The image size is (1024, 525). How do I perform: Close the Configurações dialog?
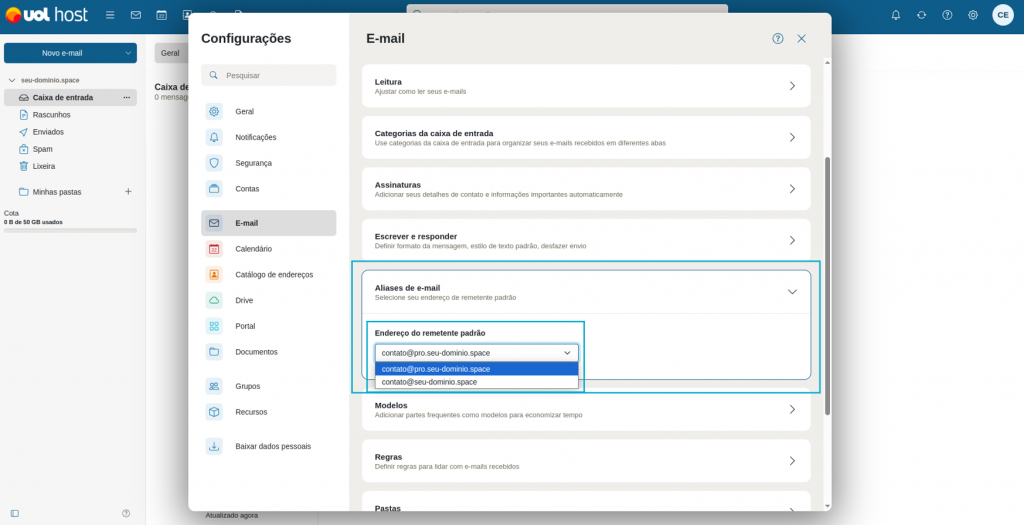801,39
